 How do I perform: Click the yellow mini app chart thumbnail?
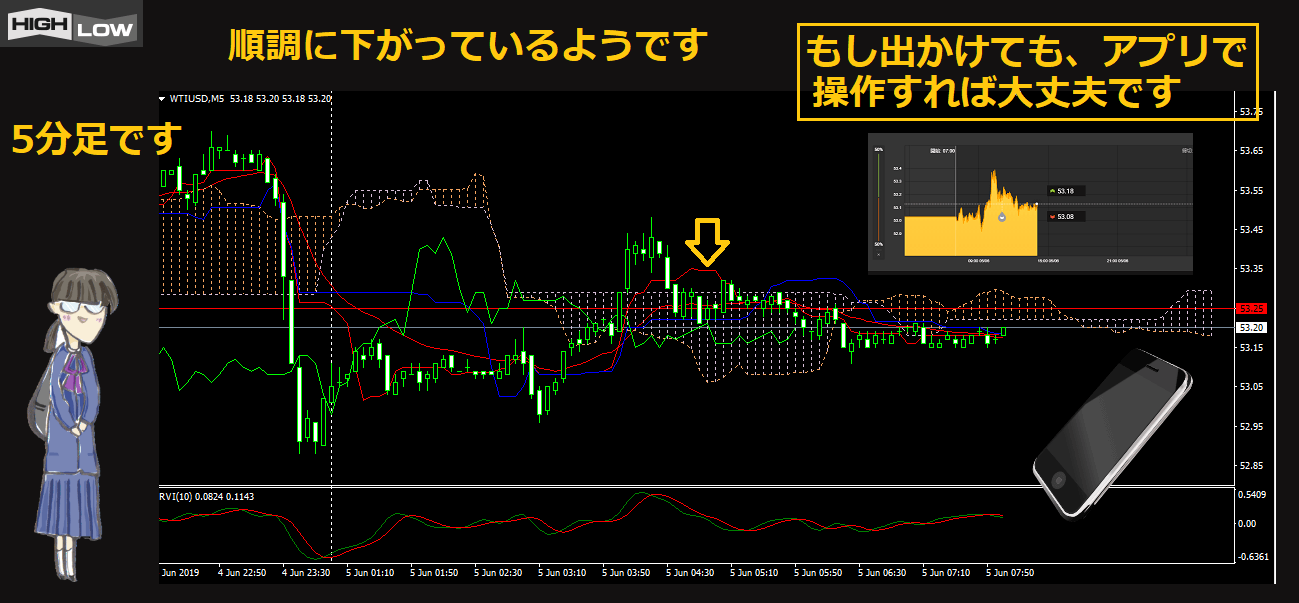click(x=1030, y=202)
